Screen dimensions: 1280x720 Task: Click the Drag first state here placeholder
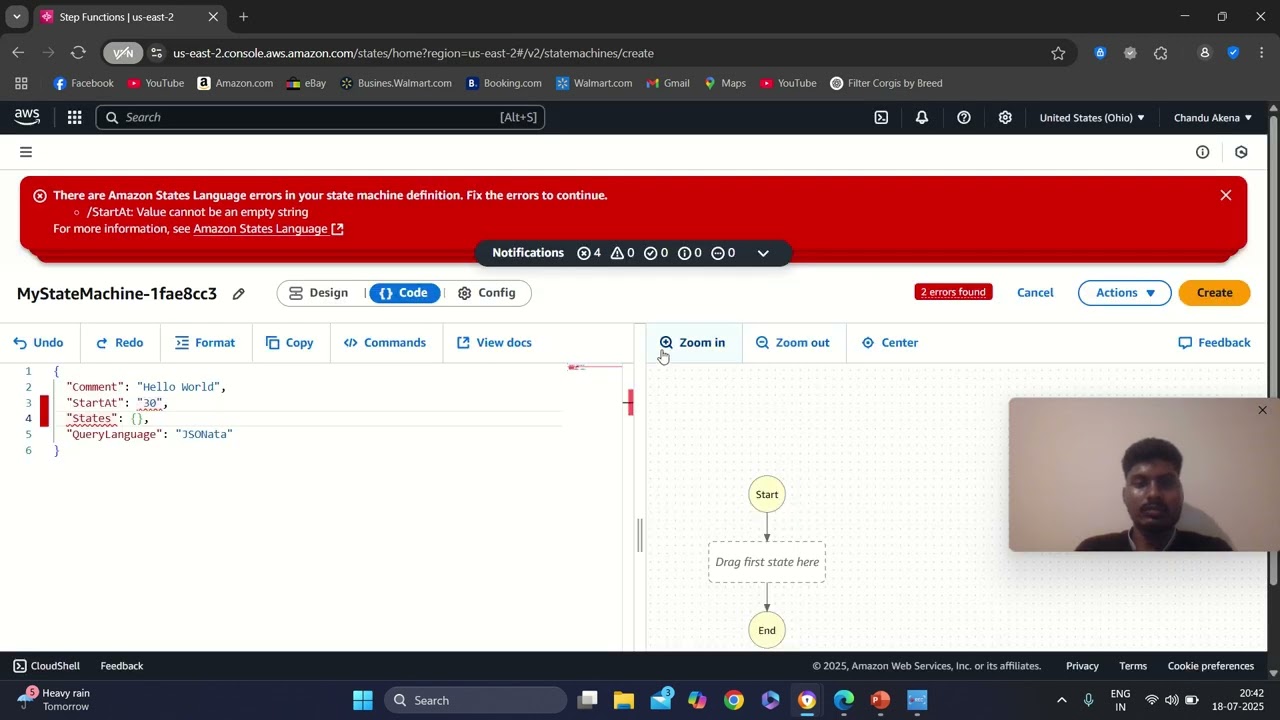pos(767,562)
